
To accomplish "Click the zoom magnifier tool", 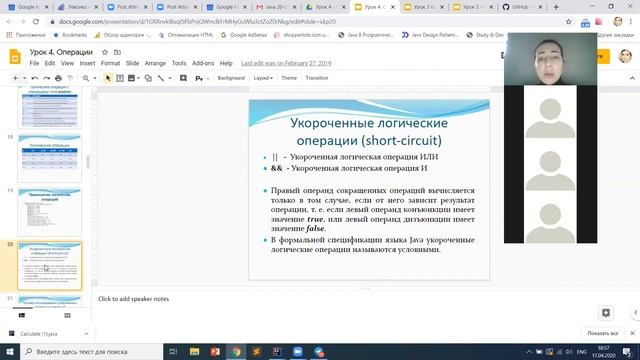I will [86, 78].
